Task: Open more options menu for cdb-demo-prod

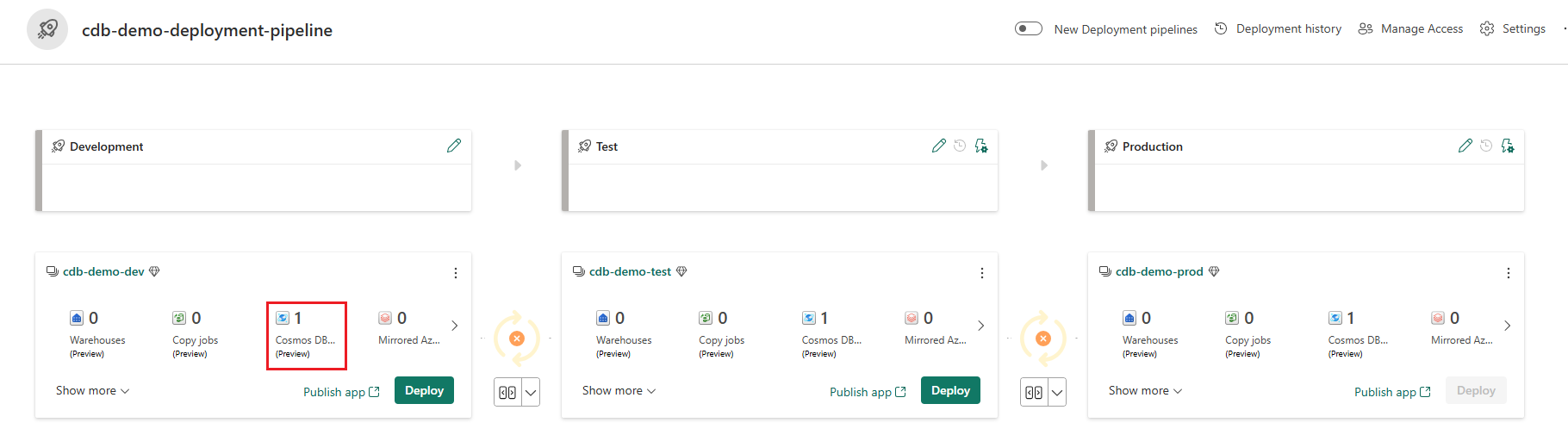Action: click(x=1509, y=273)
